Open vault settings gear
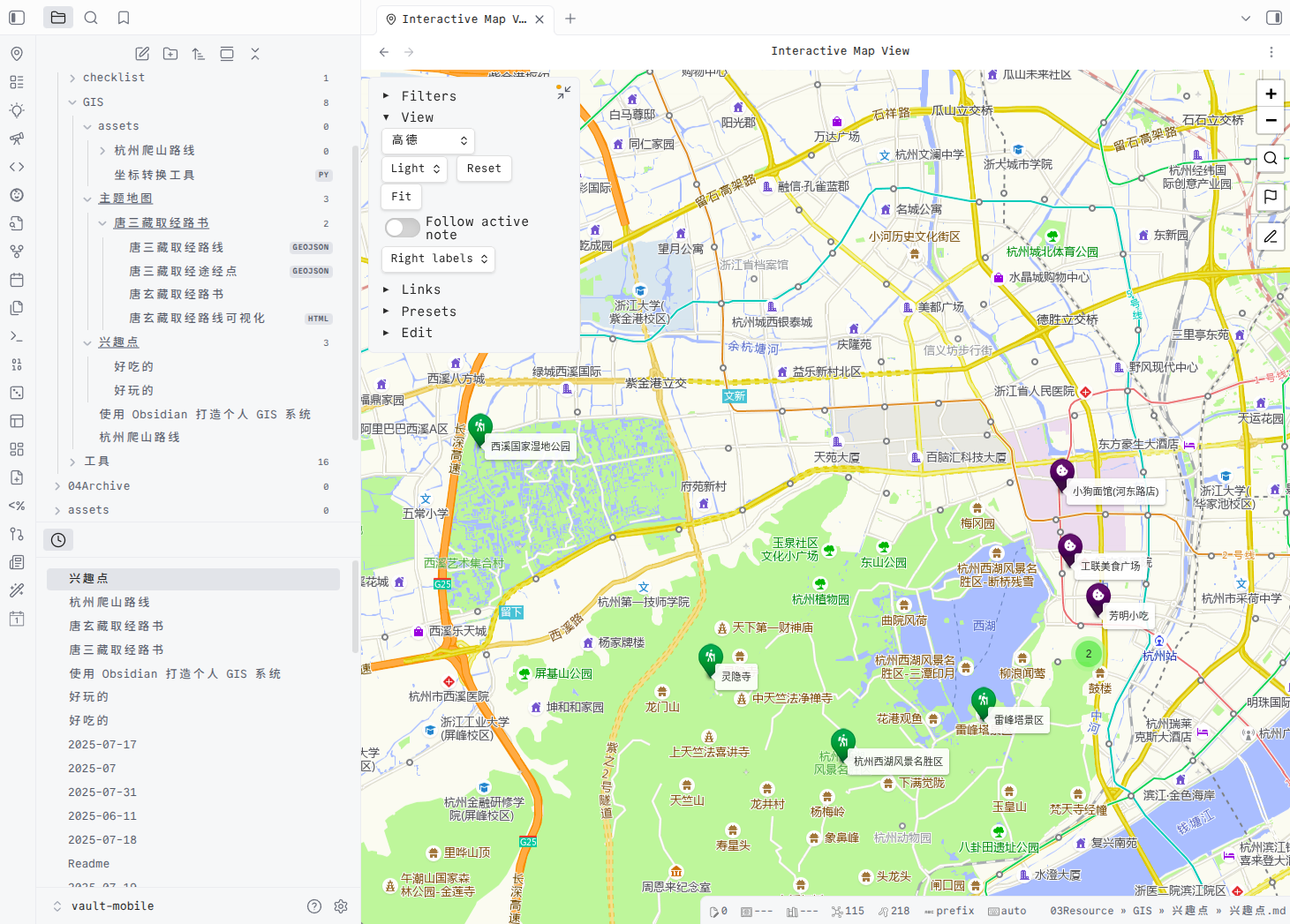 [x=341, y=906]
